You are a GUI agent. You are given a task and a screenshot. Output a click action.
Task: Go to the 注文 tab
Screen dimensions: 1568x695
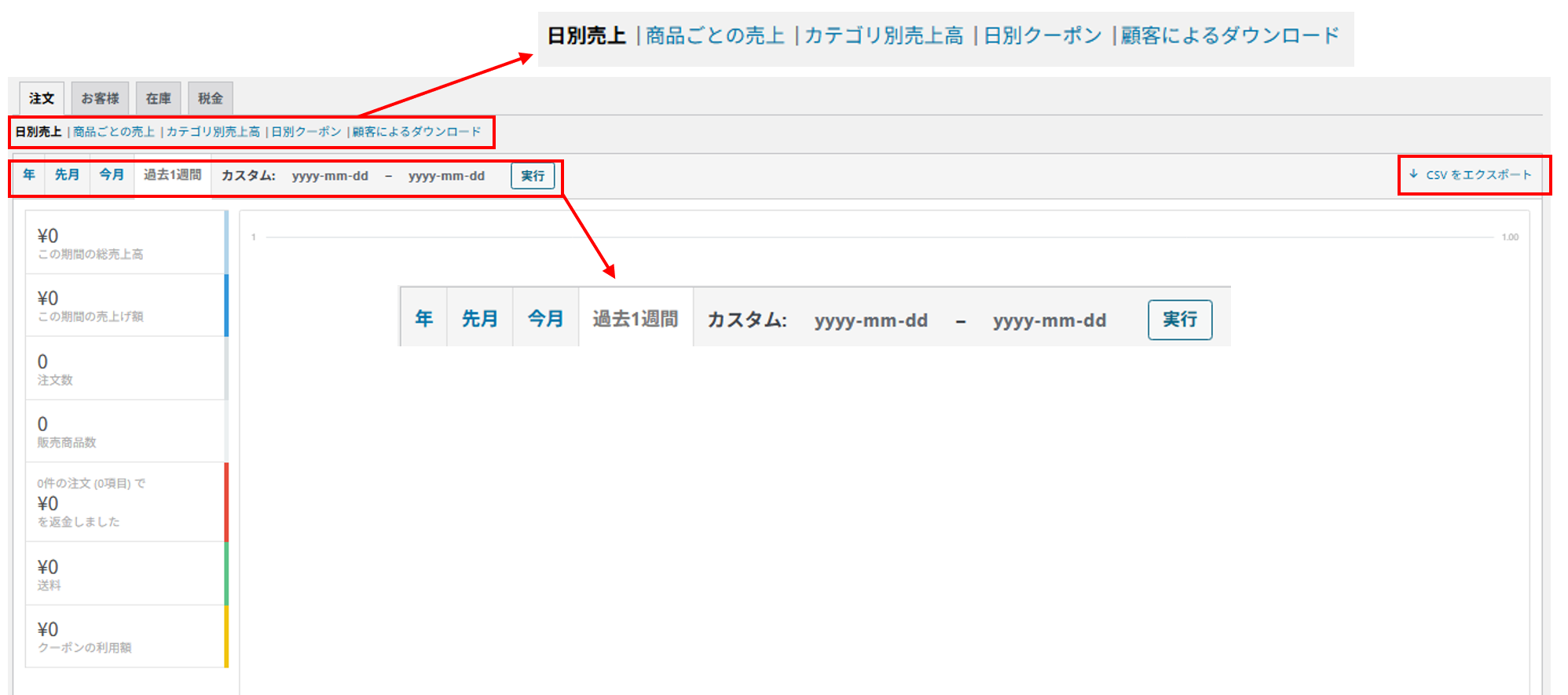[x=42, y=98]
